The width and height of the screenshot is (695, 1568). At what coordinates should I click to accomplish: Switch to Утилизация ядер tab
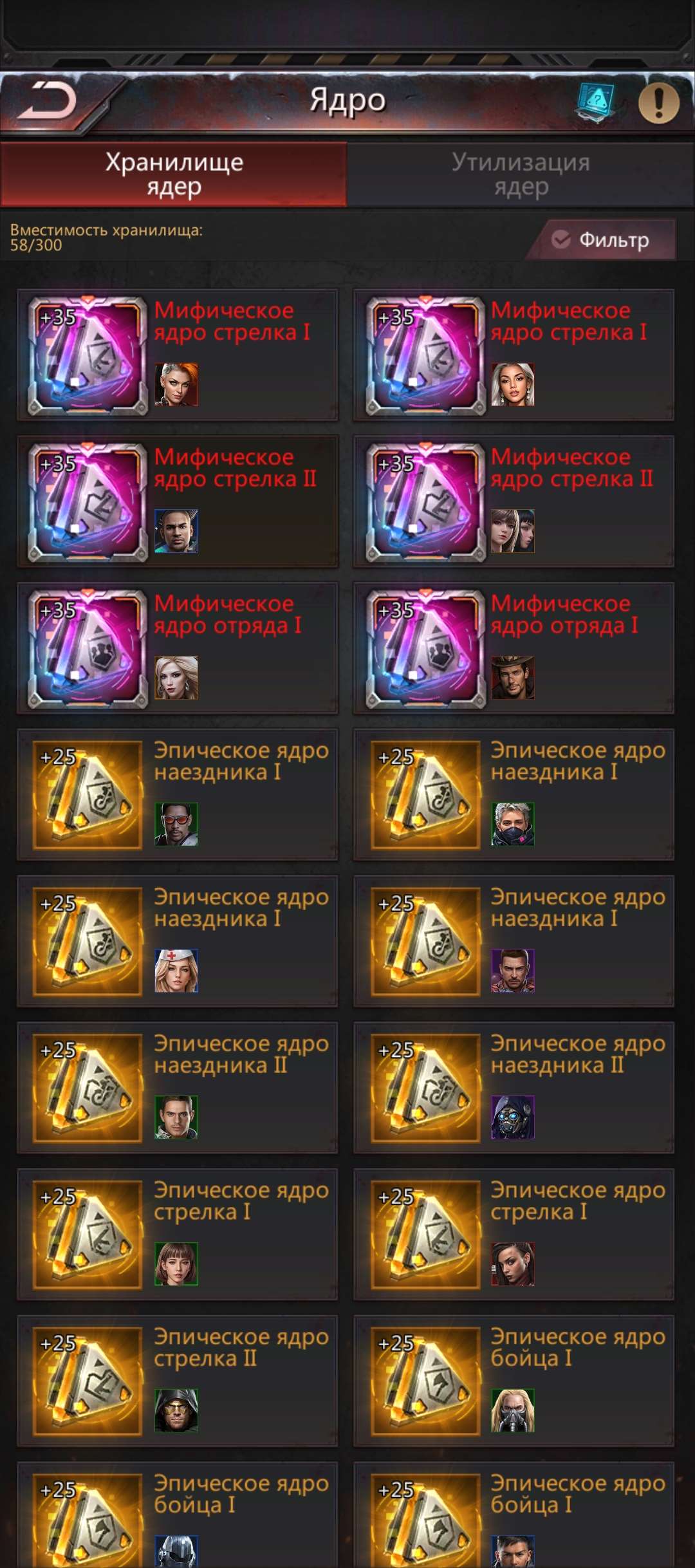click(521, 174)
